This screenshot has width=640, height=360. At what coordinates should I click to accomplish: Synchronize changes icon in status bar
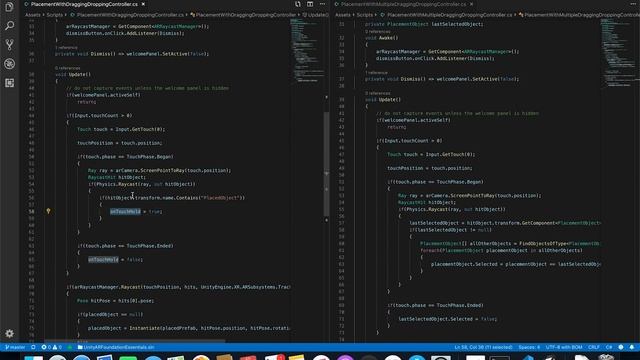[x=33, y=347]
